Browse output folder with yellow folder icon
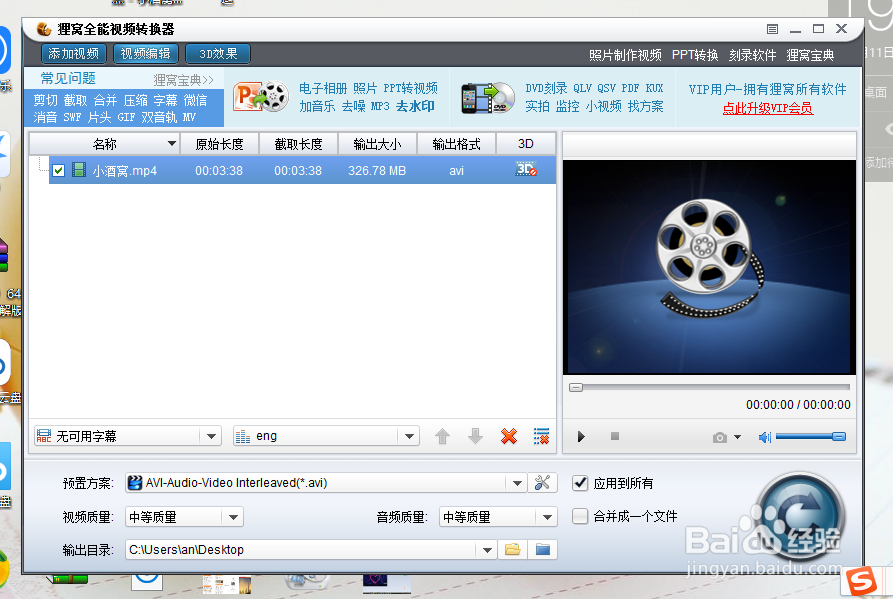The width and height of the screenshot is (893, 599). tap(513, 549)
